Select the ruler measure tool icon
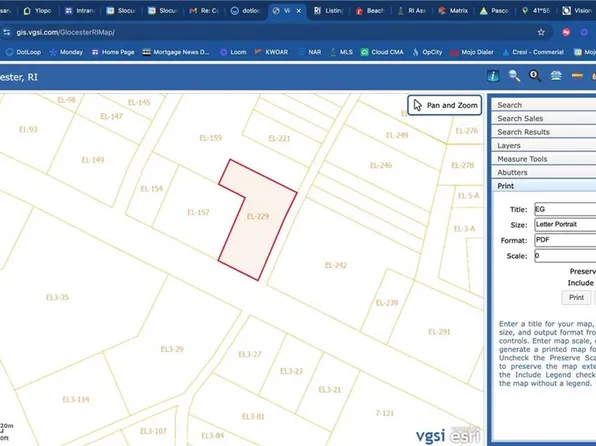This screenshot has height=446, width=596. click(x=577, y=76)
